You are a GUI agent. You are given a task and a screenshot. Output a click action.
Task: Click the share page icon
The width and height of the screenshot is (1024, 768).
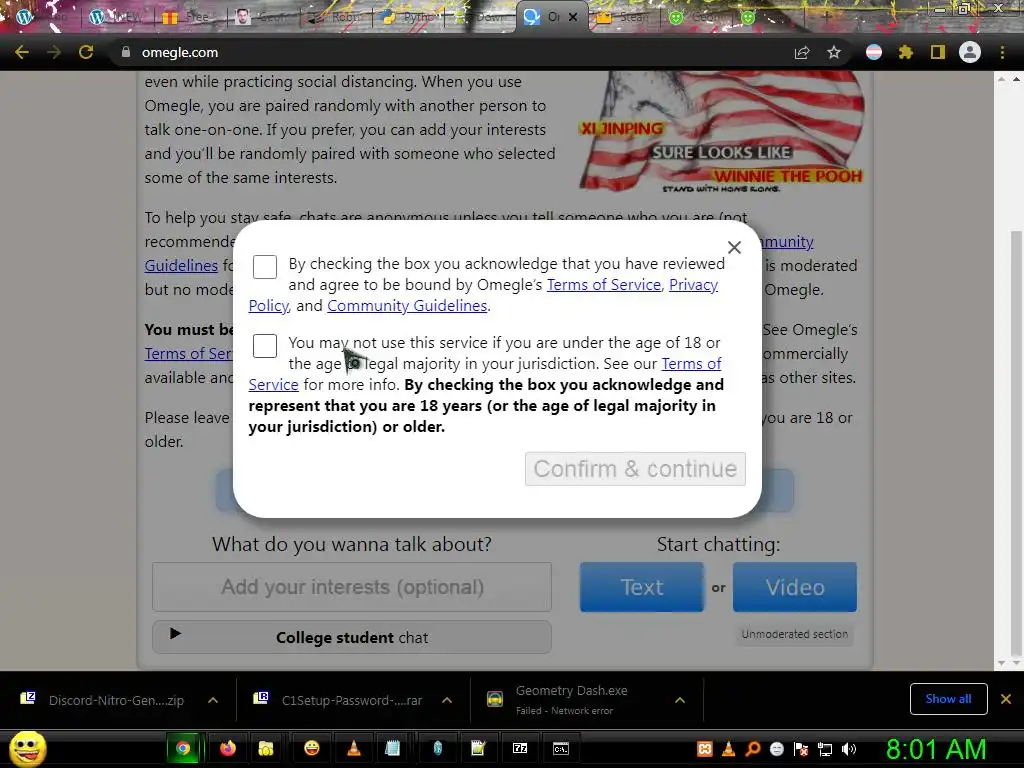802,52
